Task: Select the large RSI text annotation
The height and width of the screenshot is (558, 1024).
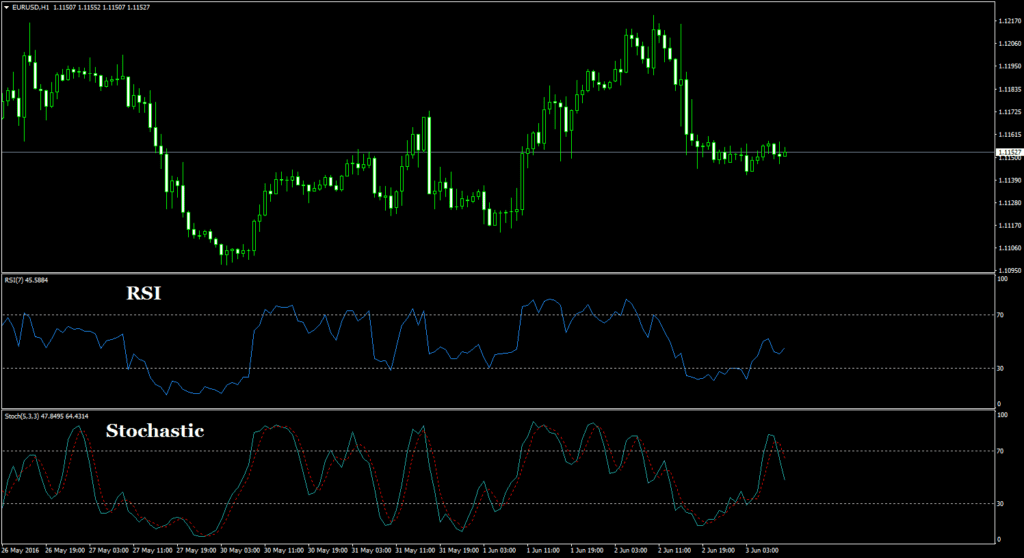Action: click(x=144, y=293)
